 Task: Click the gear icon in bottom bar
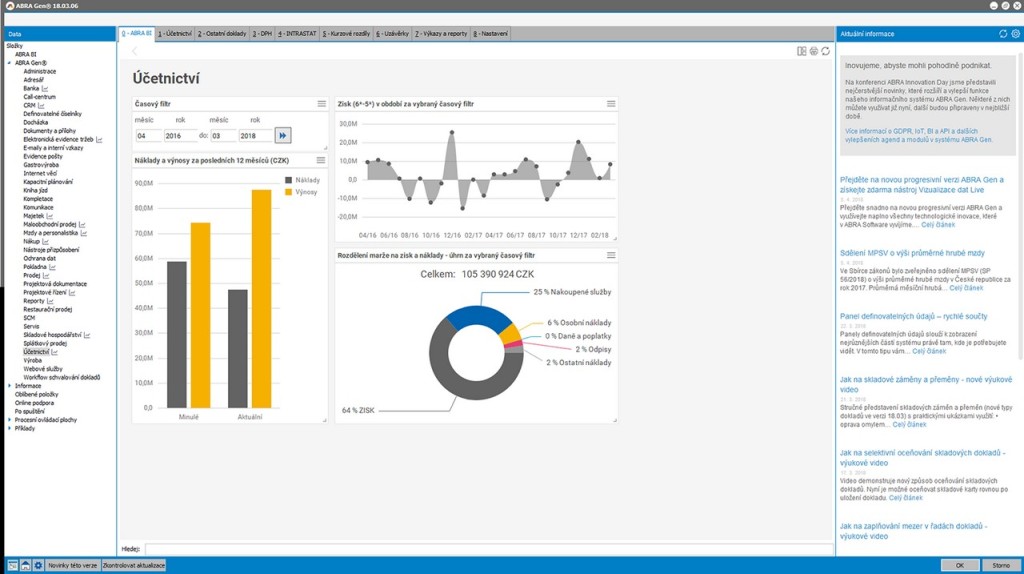(x=38, y=565)
